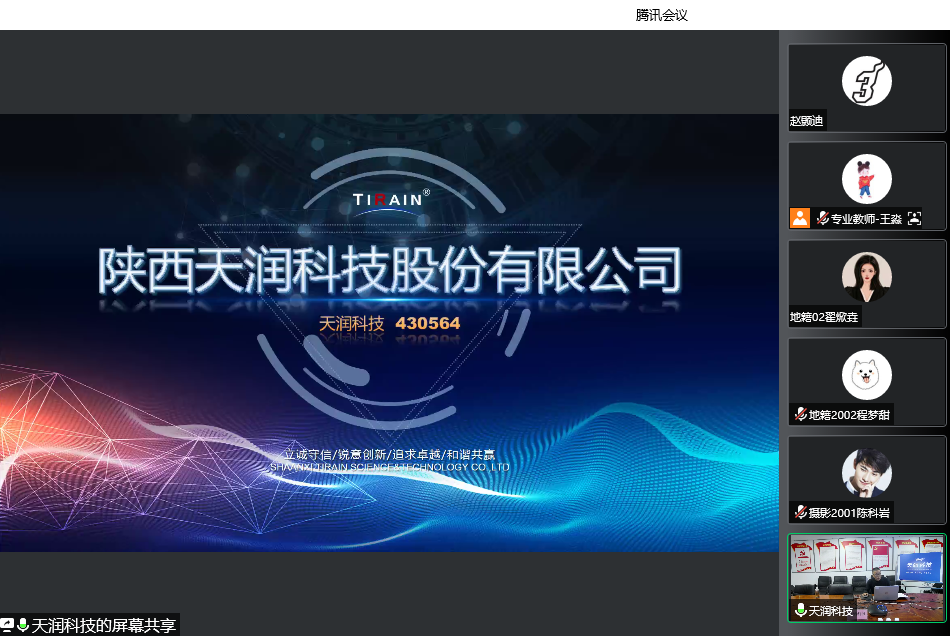This screenshot has width=950, height=636.
Task: Click the muted mic icon for 摄影2001陈科岩
Action: tap(800, 512)
